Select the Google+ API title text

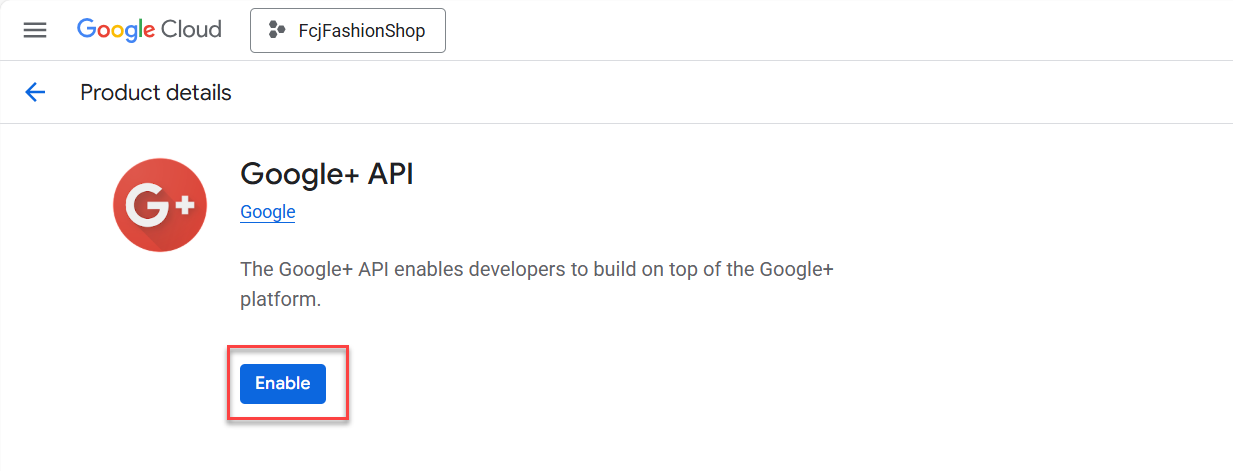tap(327, 174)
